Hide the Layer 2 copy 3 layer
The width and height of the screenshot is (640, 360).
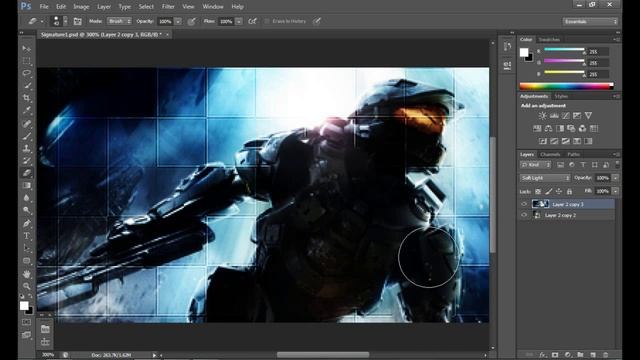click(x=524, y=204)
